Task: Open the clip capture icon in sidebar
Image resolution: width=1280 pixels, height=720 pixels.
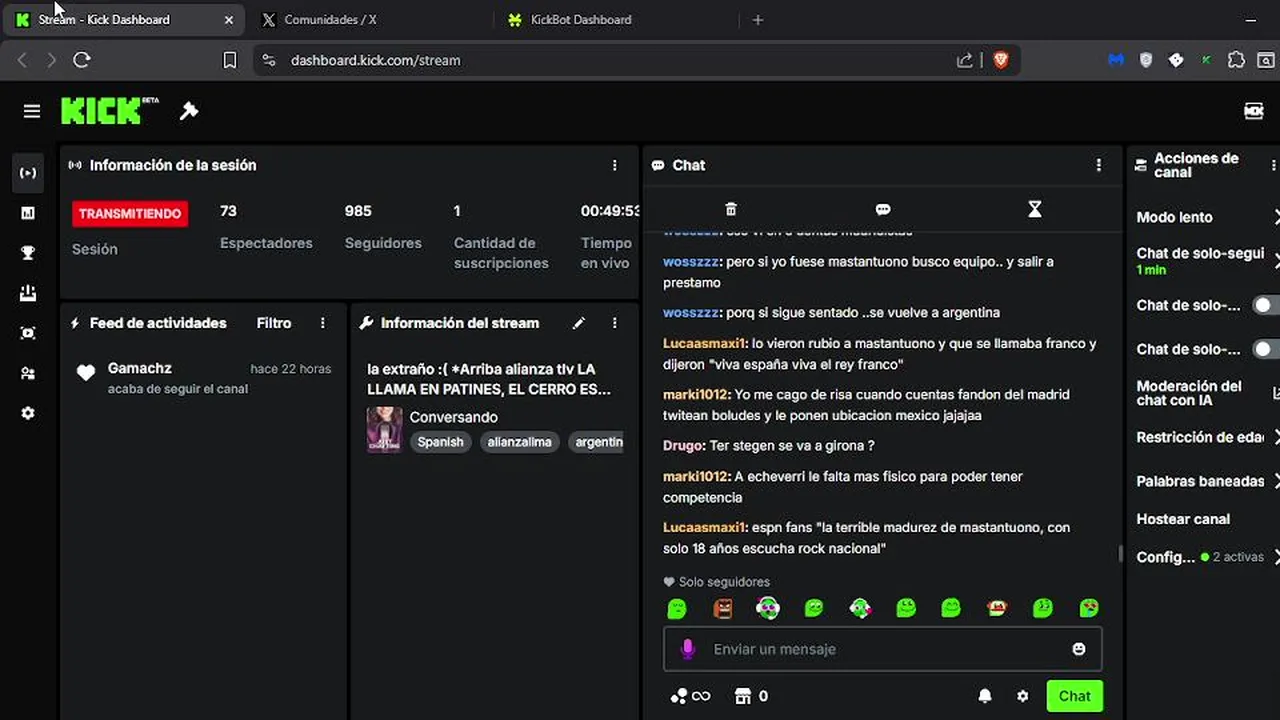Action: [28, 333]
